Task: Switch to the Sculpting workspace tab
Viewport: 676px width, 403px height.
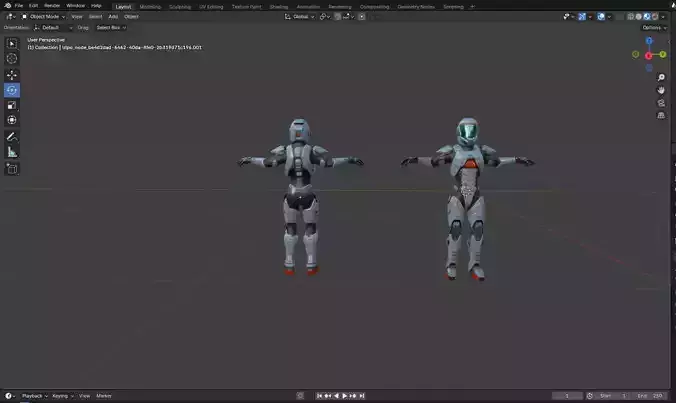Action: [x=180, y=7]
